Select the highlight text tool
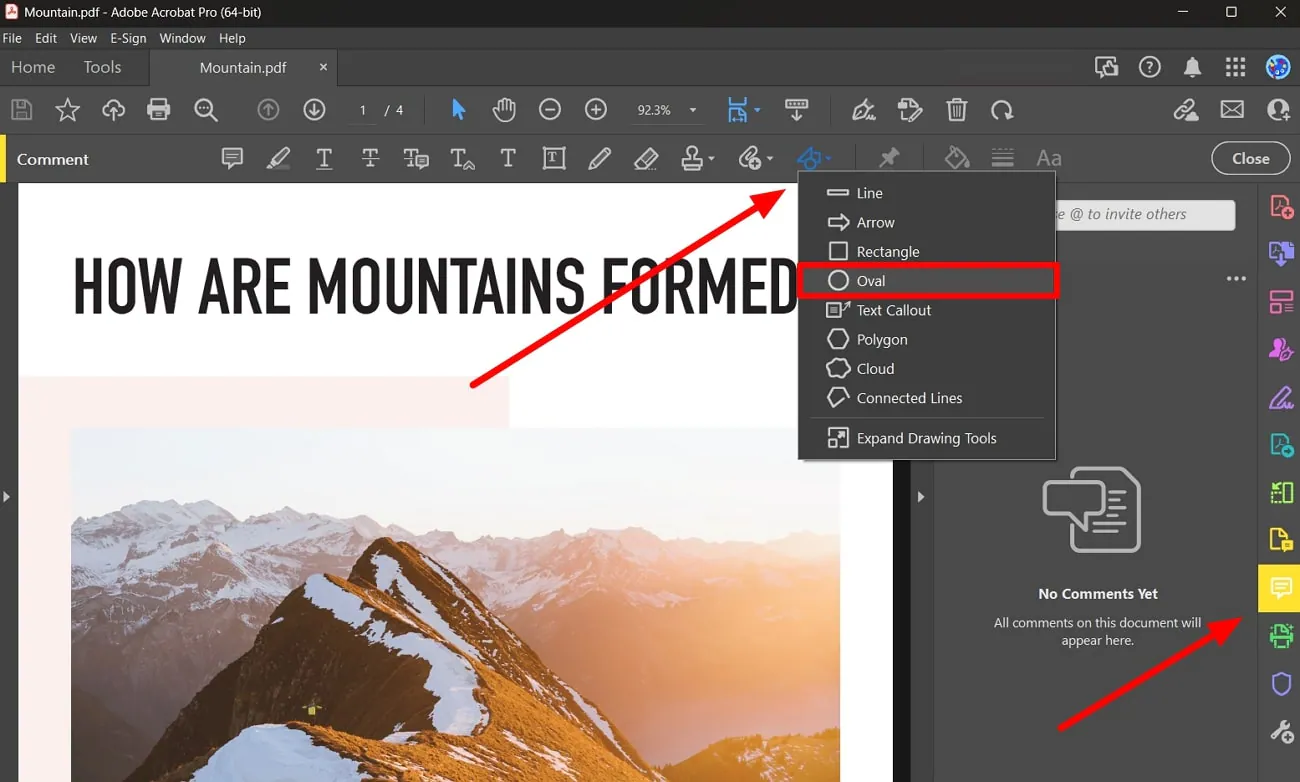The width and height of the screenshot is (1300, 782). (x=278, y=158)
